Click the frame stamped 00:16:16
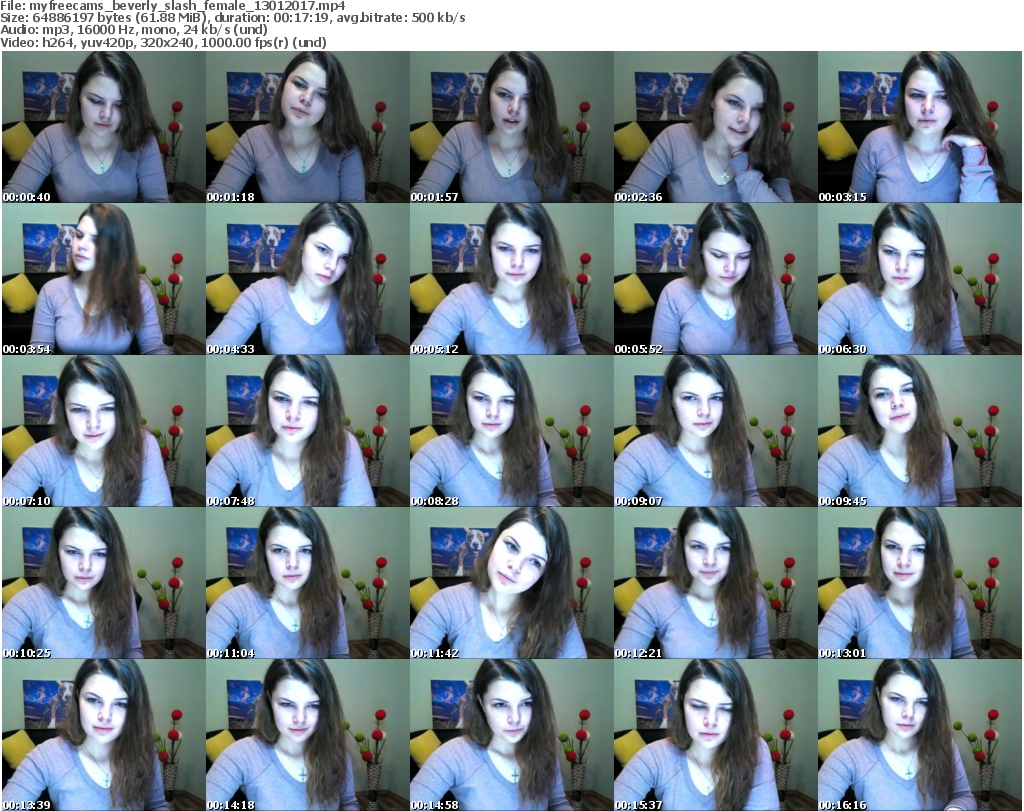Viewport: 1024px width, 811px height. click(920, 735)
